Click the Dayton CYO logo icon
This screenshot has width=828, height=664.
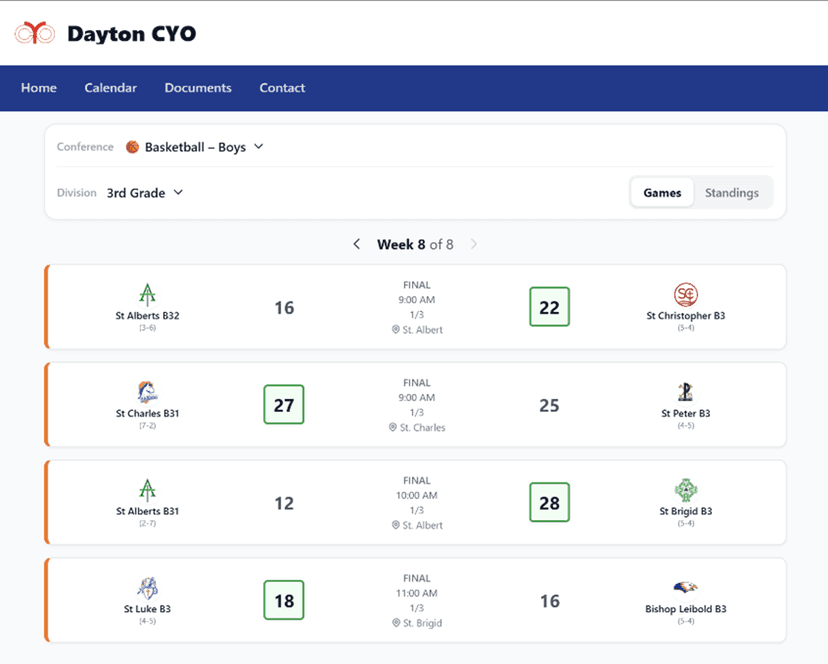click(35, 33)
